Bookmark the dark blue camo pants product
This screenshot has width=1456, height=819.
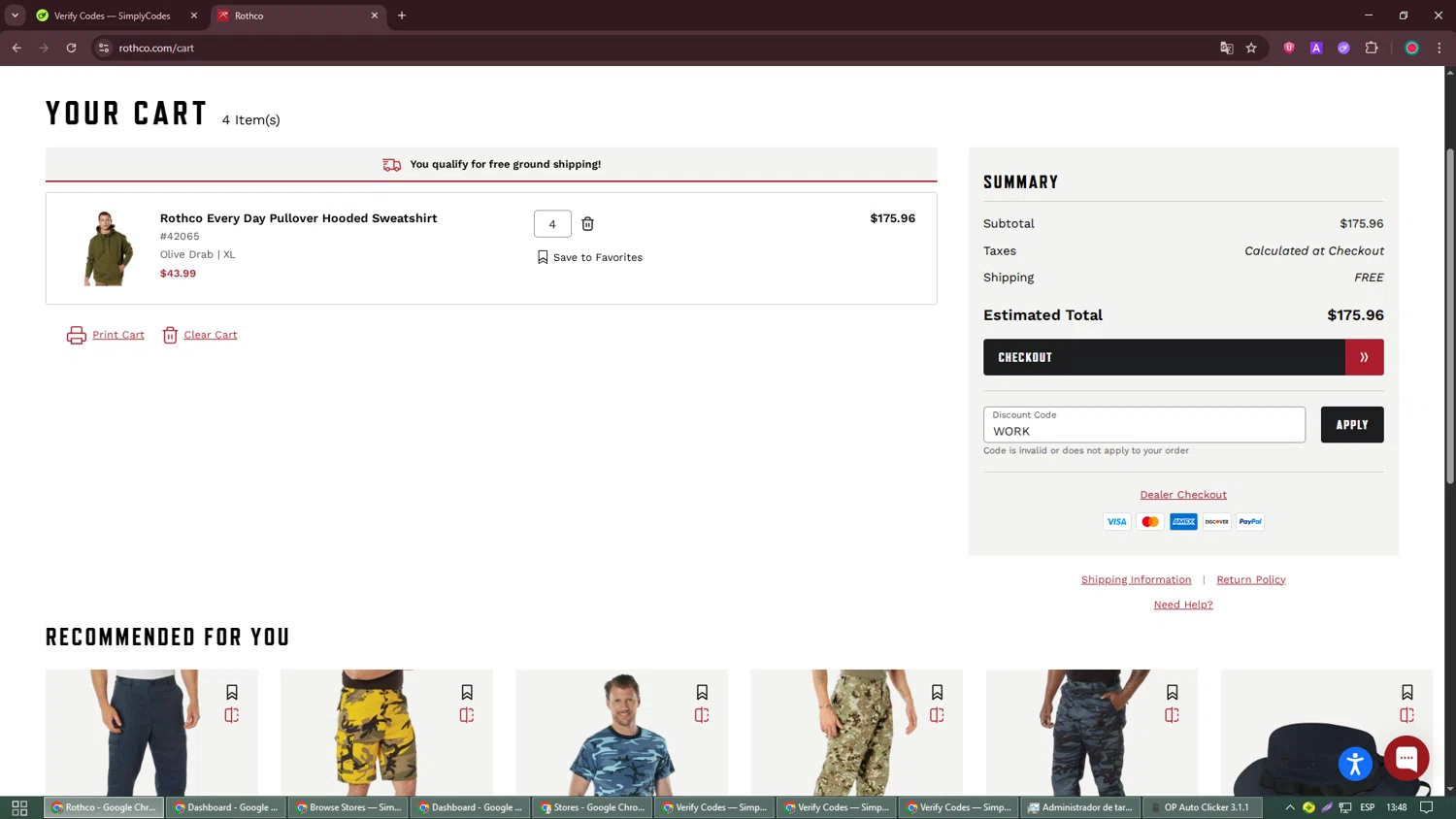click(x=1173, y=692)
